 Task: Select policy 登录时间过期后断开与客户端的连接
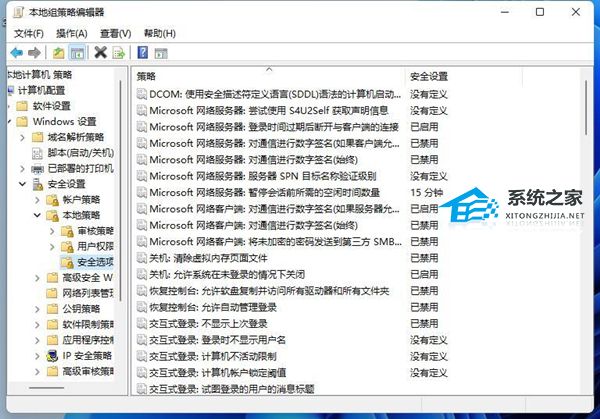(x=274, y=127)
